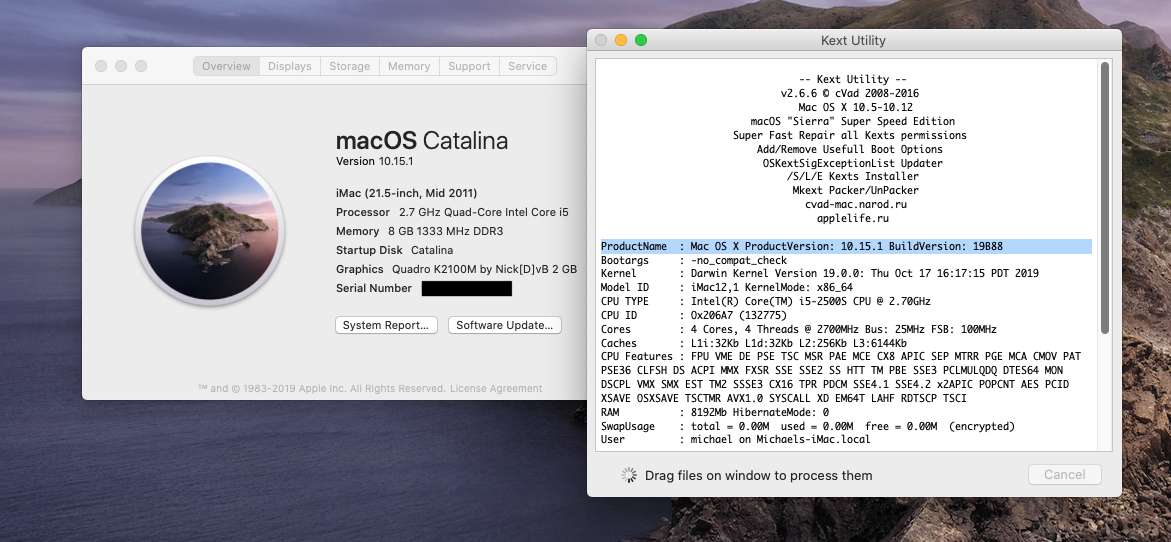Image resolution: width=1171 pixels, height=542 pixels.
Task: Click the Software Update button
Action: (x=504, y=325)
